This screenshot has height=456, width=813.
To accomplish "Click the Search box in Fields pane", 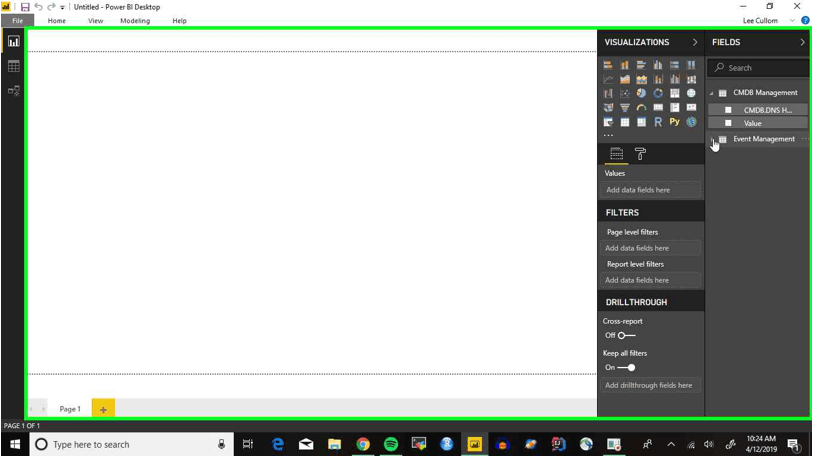I will [x=758, y=67].
